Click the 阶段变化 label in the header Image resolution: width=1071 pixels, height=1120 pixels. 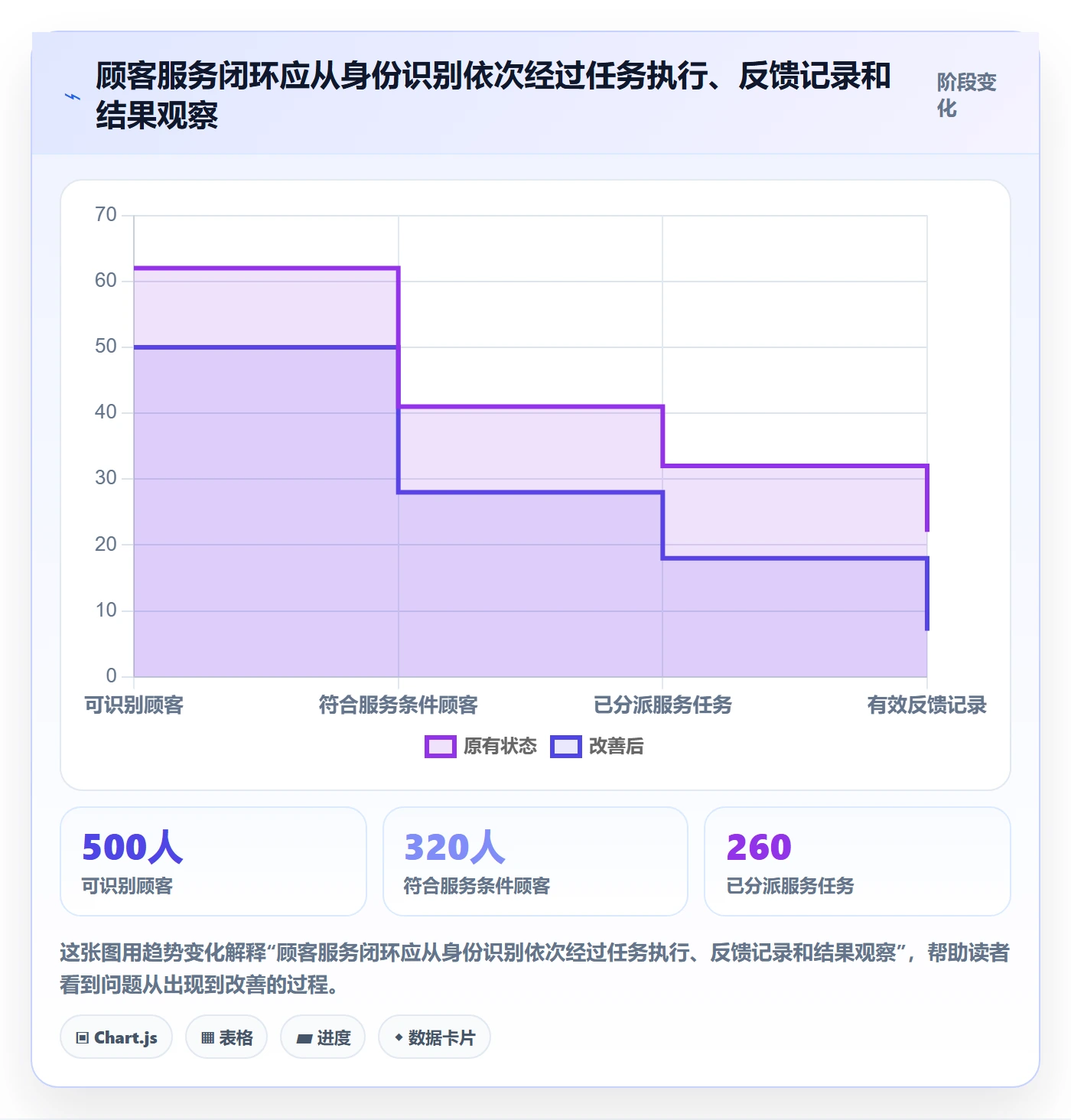click(x=967, y=95)
